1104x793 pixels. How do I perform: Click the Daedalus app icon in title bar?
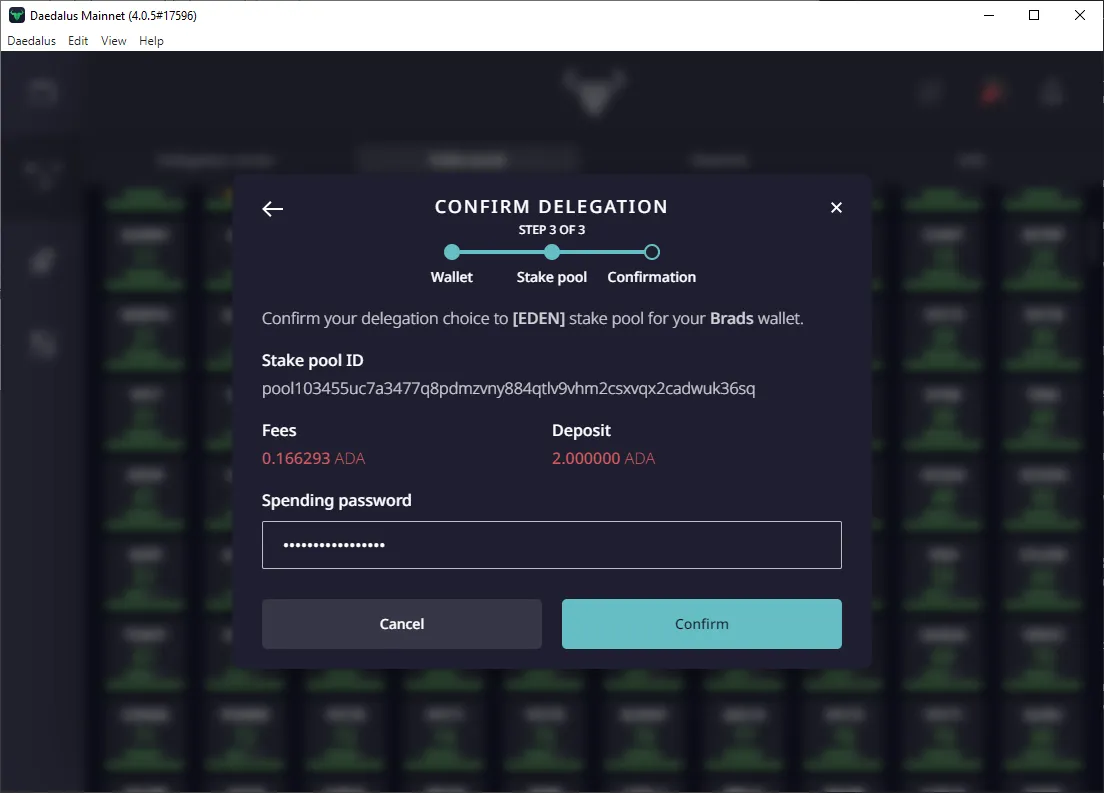[x=16, y=15]
